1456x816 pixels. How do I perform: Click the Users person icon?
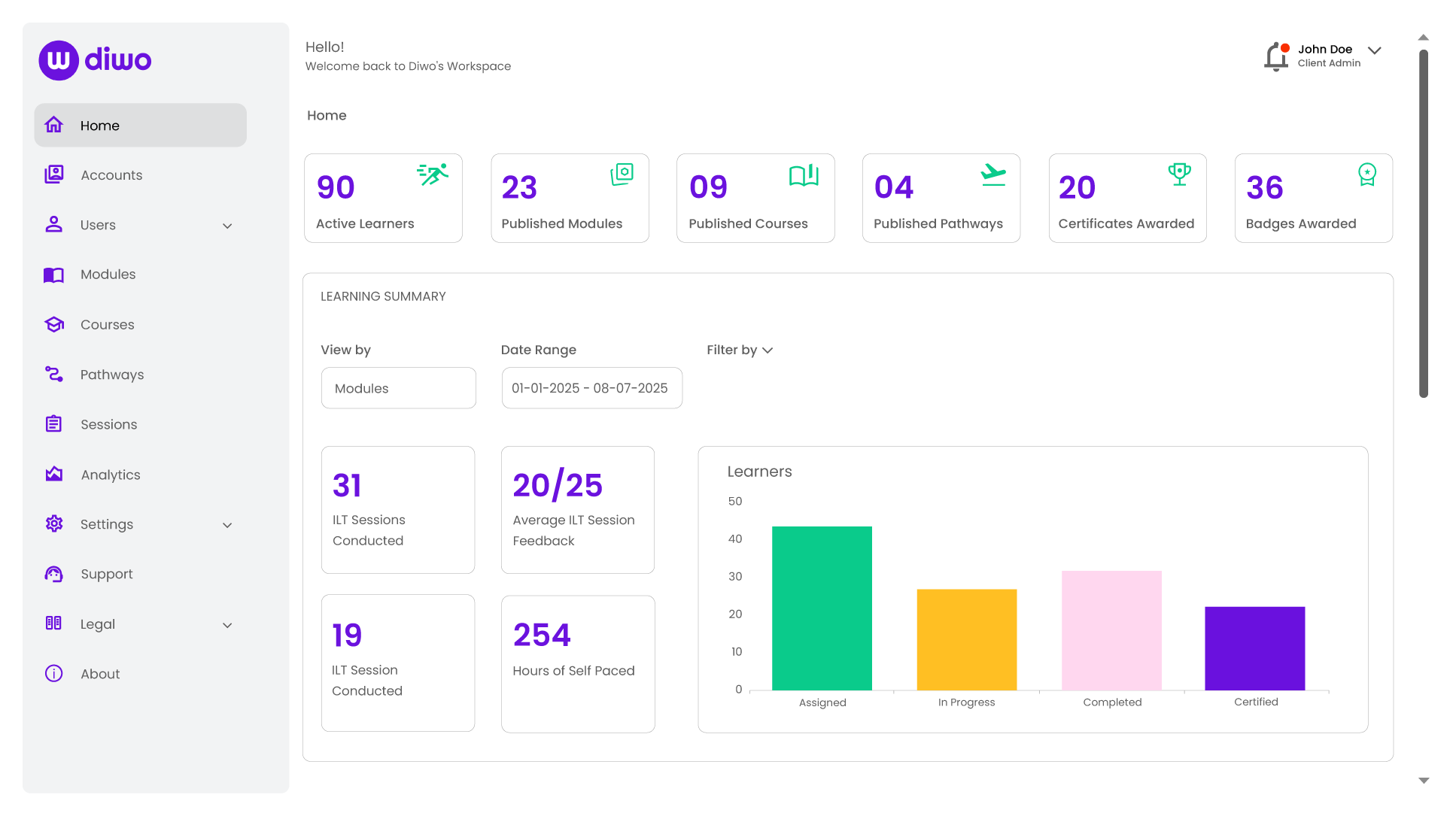pos(54,224)
